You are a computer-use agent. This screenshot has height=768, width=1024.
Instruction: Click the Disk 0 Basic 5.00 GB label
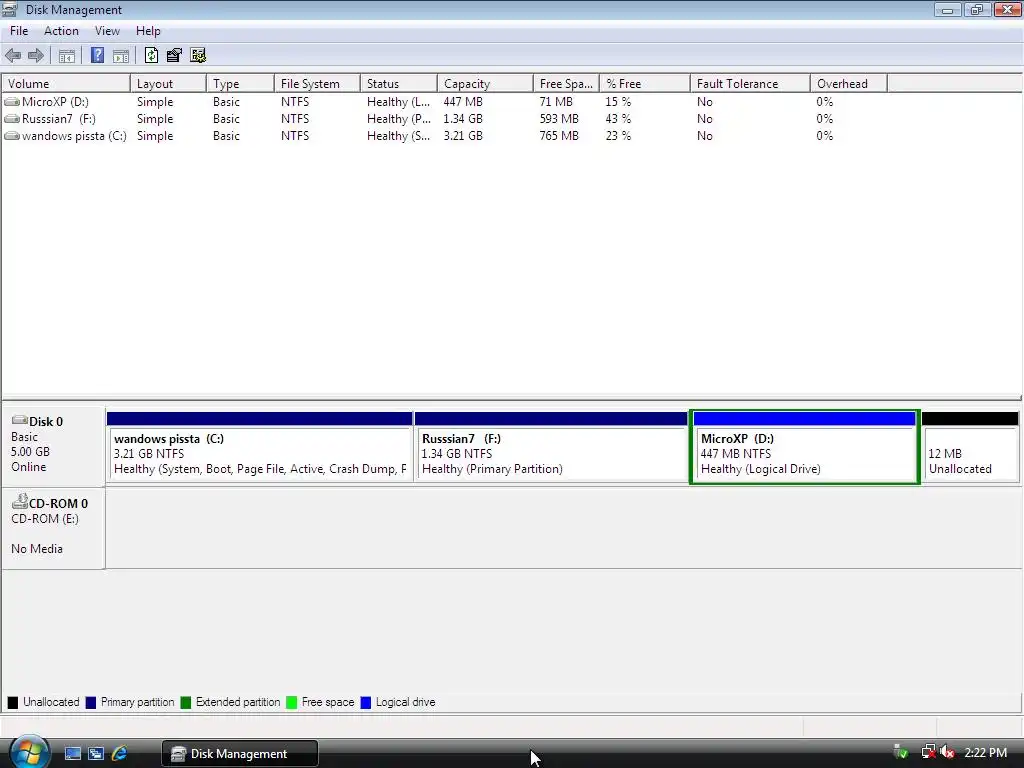point(53,445)
